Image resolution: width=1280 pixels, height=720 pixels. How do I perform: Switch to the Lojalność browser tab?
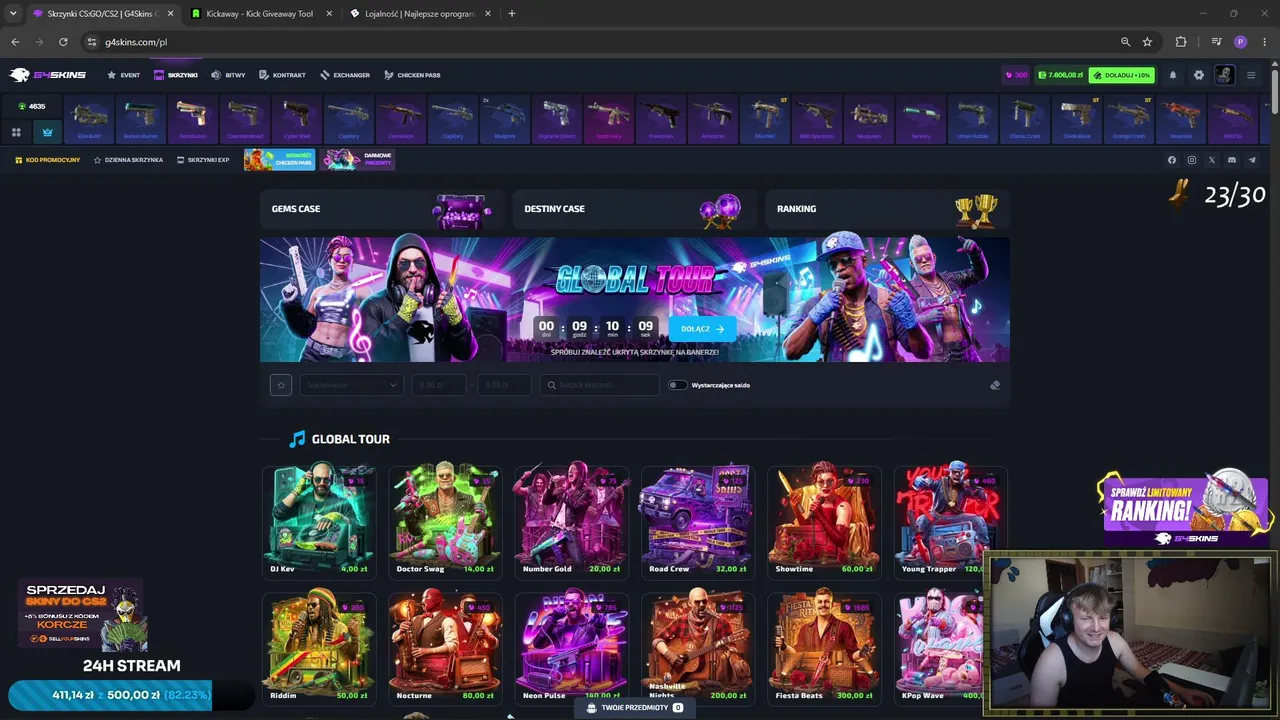click(x=420, y=14)
